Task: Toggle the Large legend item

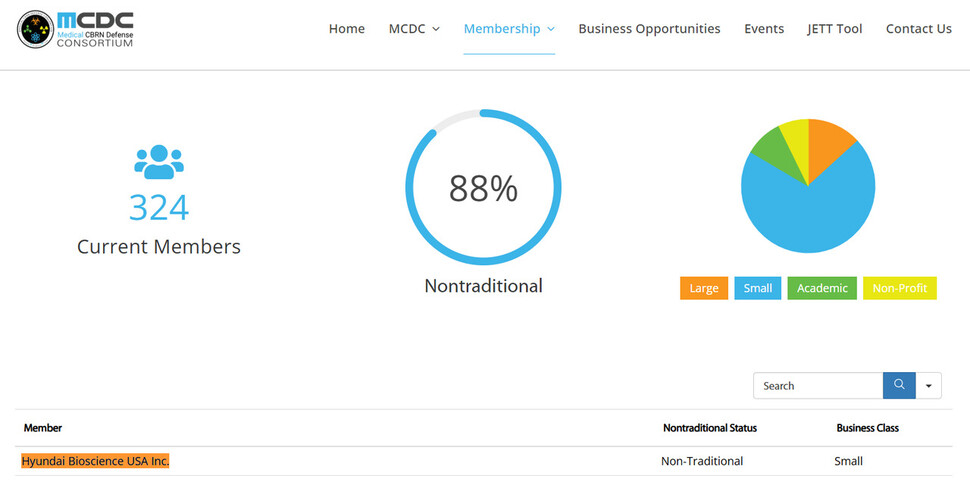Action: (x=704, y=288)
